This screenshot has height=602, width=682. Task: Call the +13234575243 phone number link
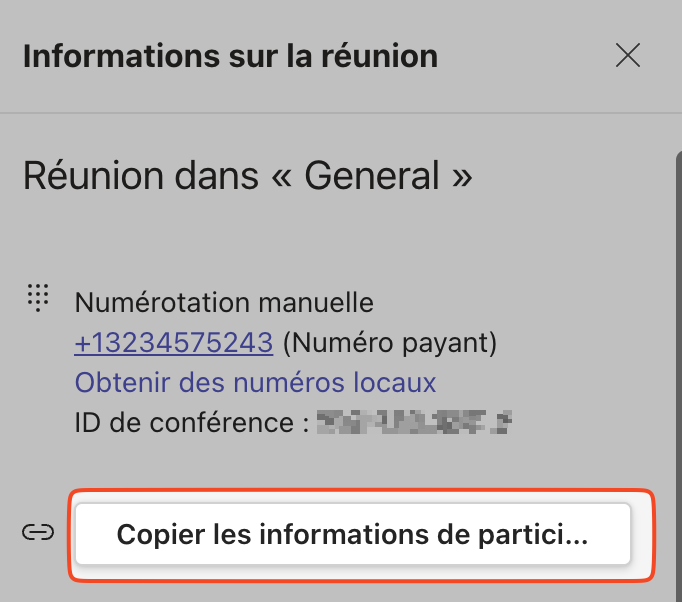pyautogui.click(x=174, y=343)
